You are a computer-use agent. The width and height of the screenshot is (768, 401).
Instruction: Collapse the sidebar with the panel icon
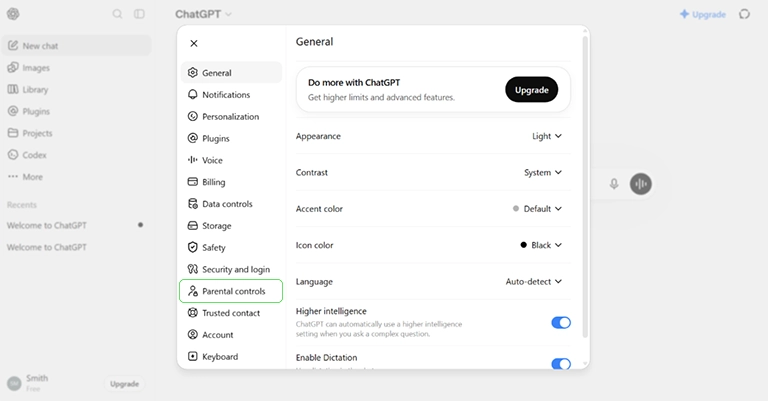(x=140, y=14)
